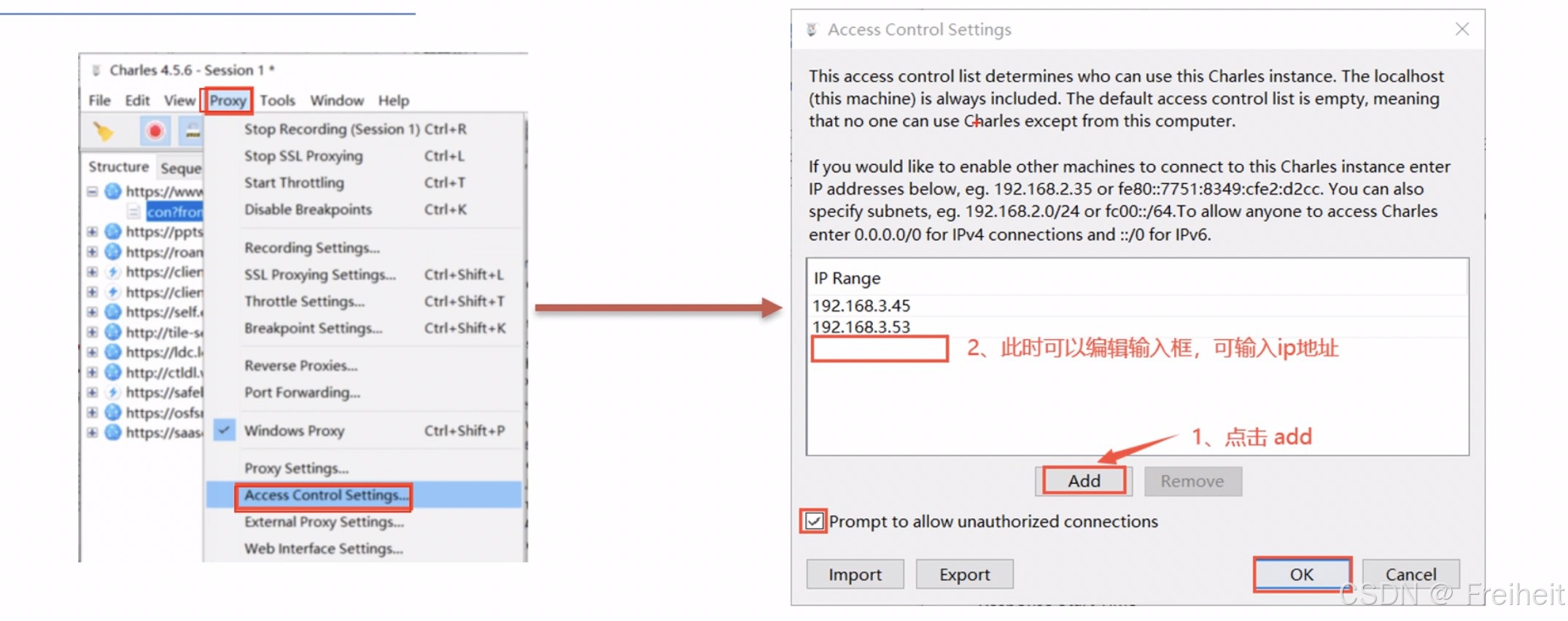Click the document icon next to con?fron

tap(134, 211)
